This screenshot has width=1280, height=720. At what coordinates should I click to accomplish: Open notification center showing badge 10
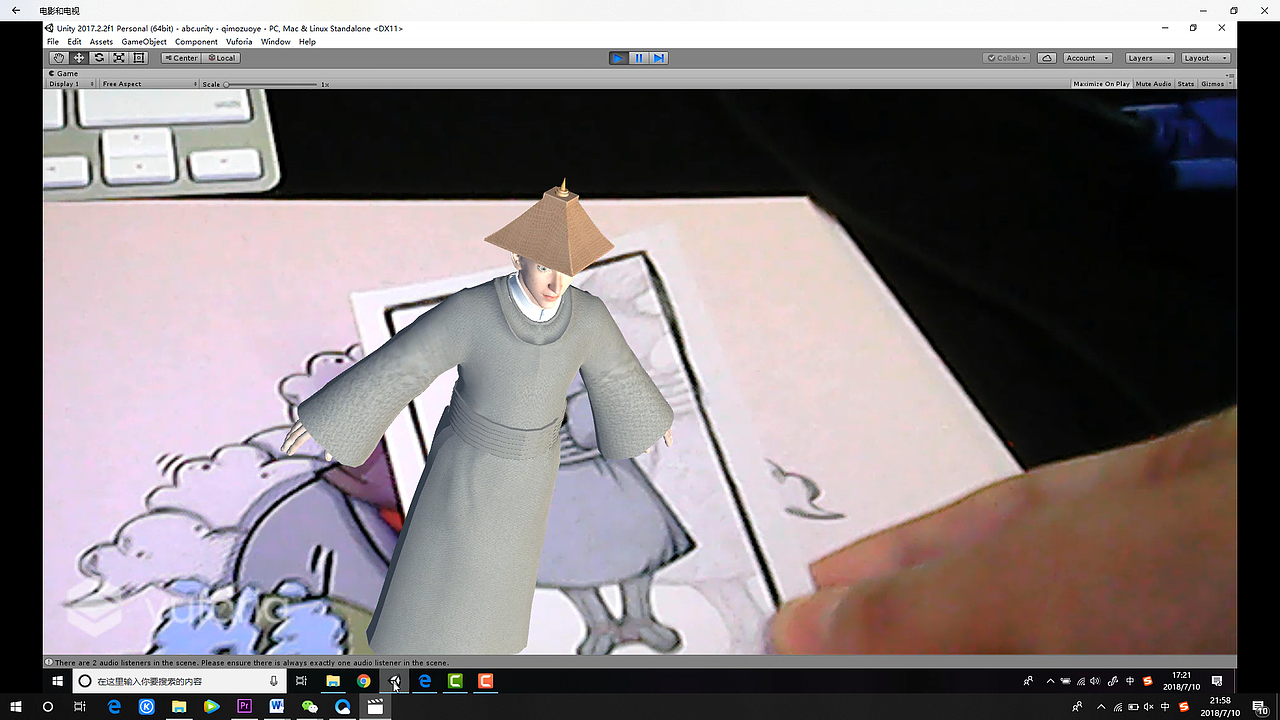[1262, 708]
